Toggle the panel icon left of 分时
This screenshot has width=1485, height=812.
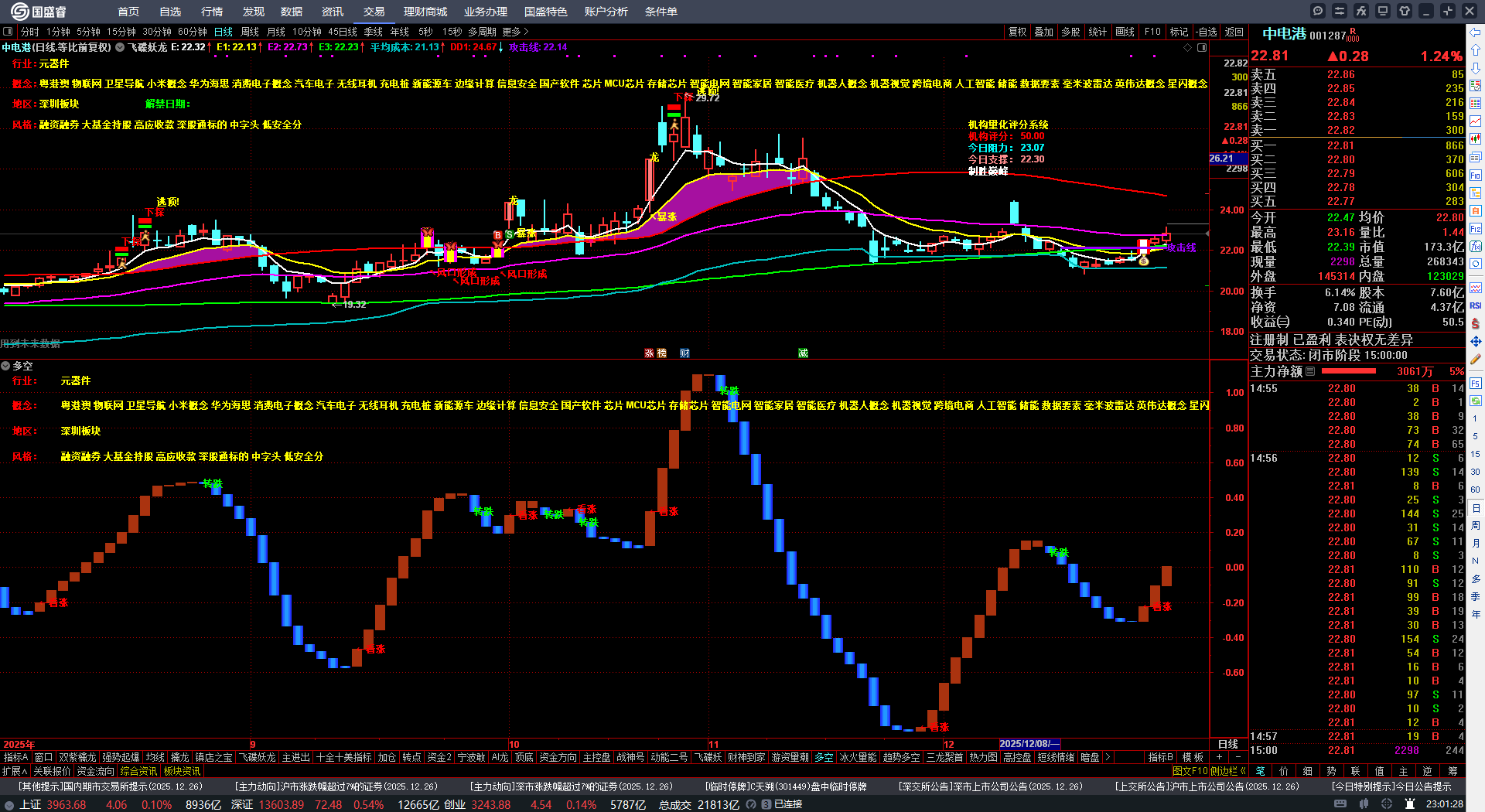(x=8, y=32)
